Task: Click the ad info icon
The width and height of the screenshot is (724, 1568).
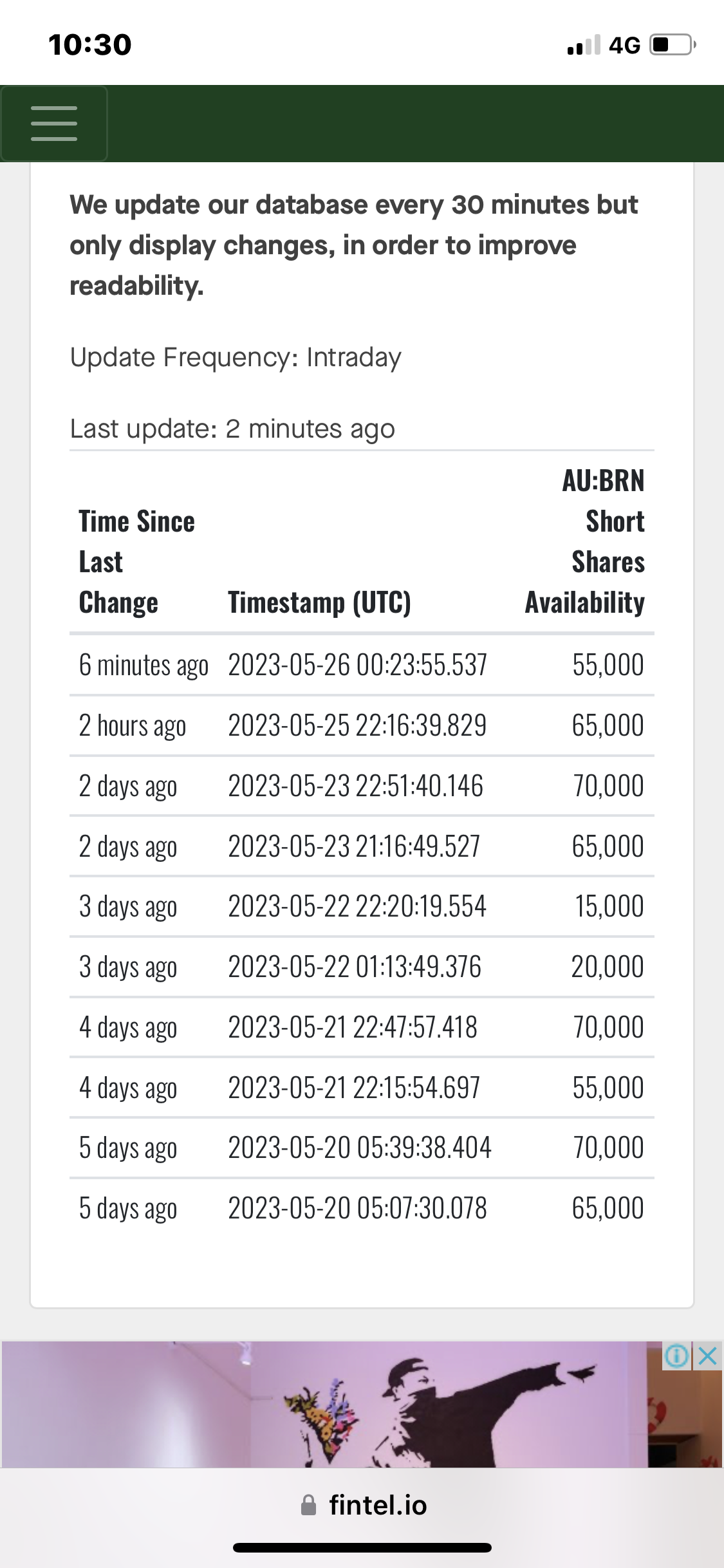Action: coord(677,1356)
